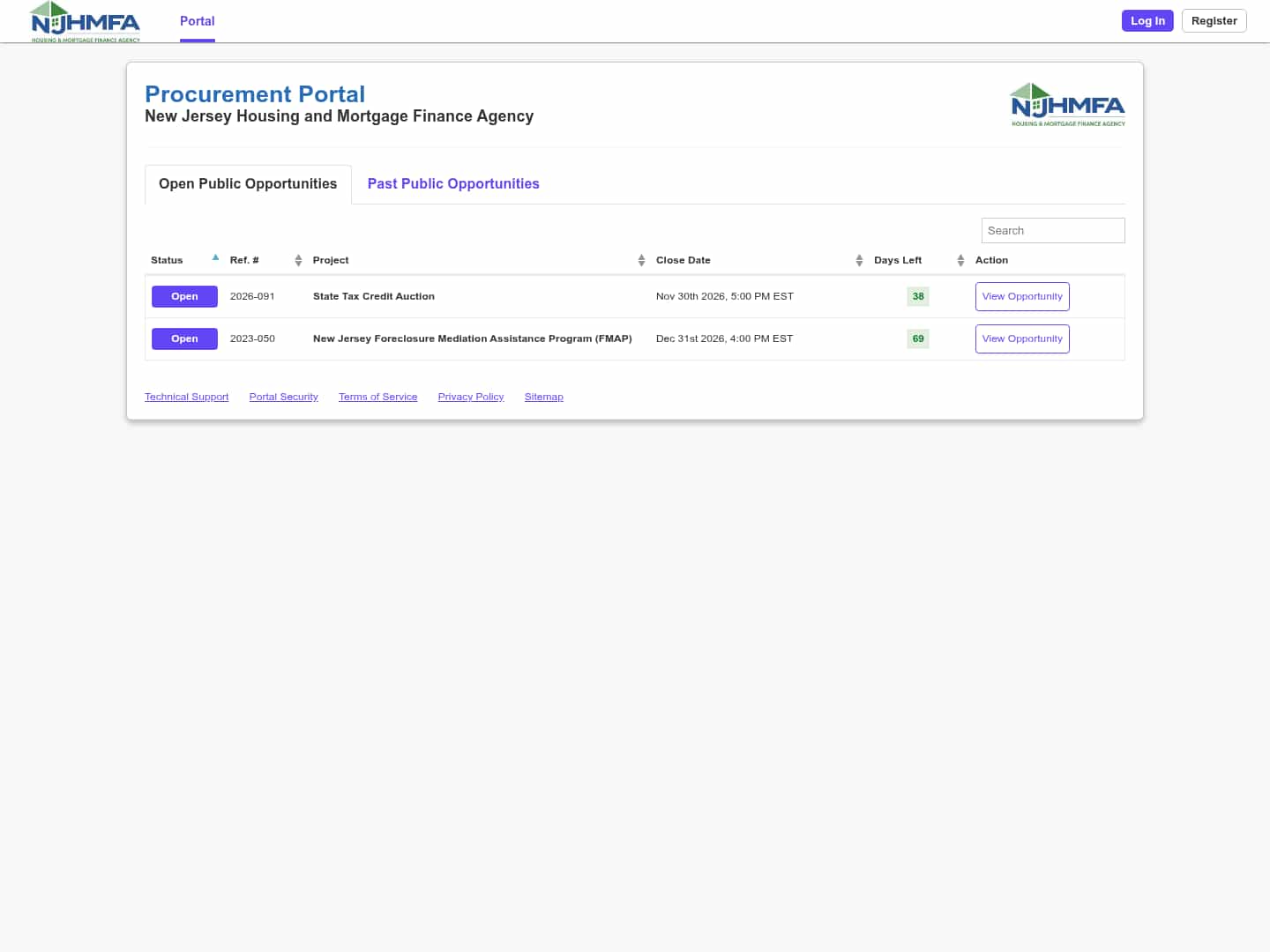Open the Sitemap link
The image size is (1270, 952).
[x=543, y=397]
